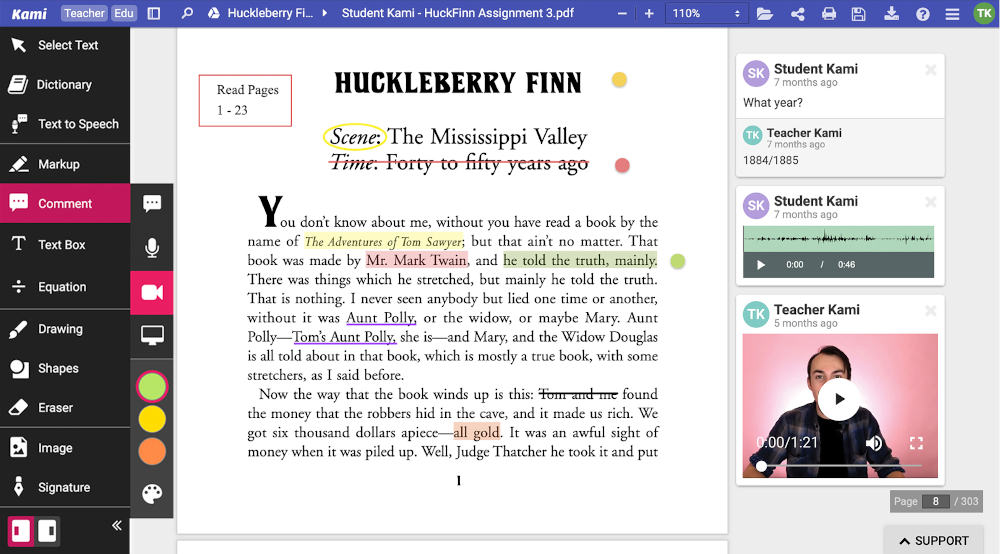Open the hamburger menu
The width and height of the screenshot is (1000, 554).
[952, 14]
